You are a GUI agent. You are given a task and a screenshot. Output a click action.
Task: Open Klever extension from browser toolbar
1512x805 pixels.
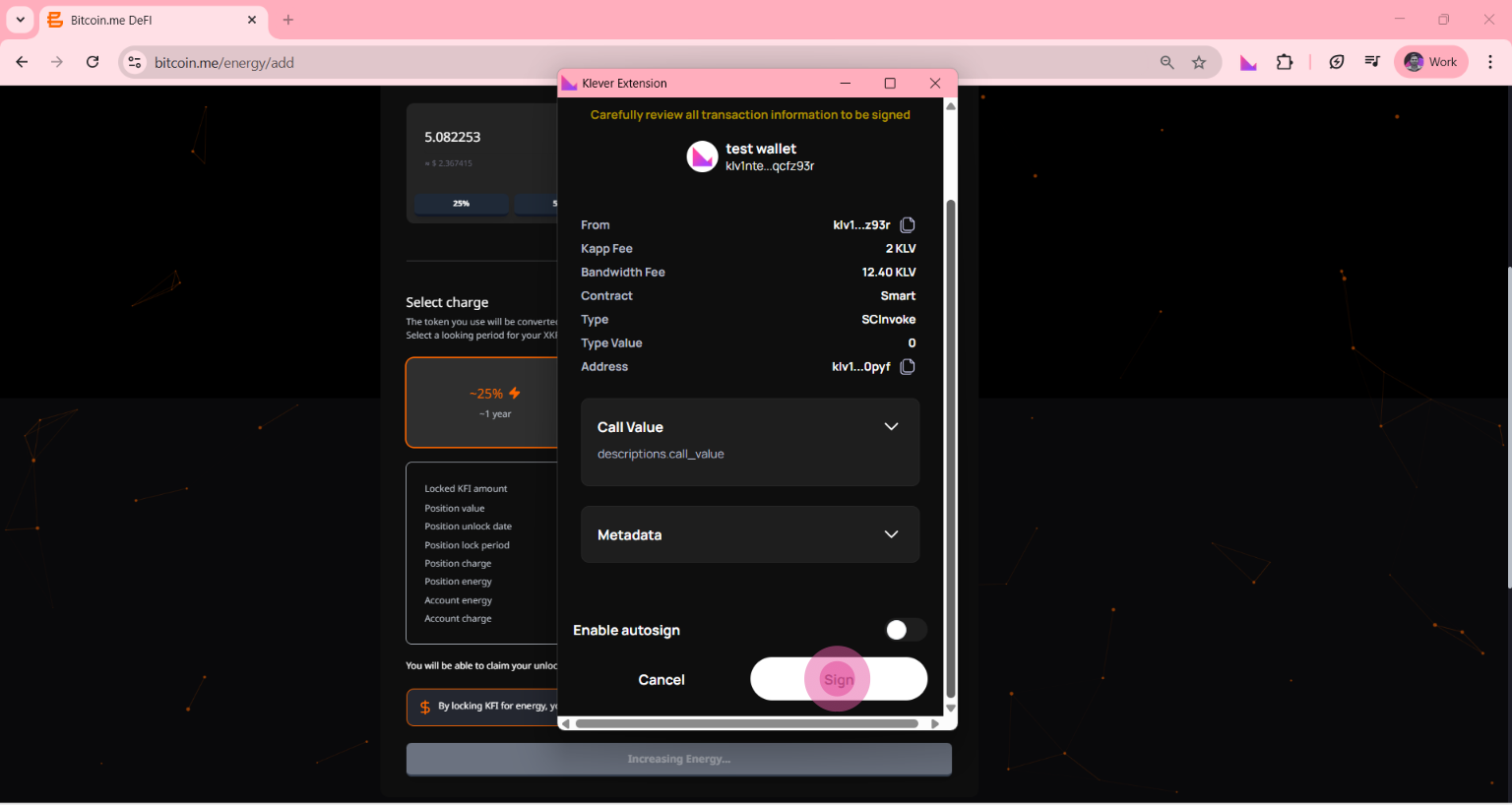[x=1248, y=63]
